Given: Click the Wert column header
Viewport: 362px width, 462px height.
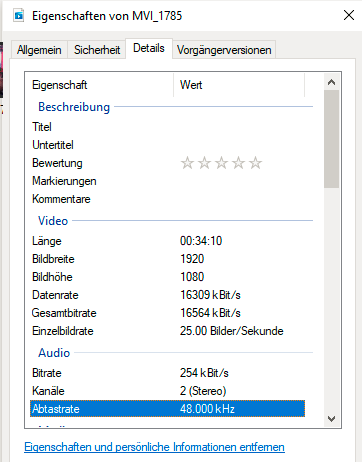Looking at the screenshot, I should tap(239, 85).
